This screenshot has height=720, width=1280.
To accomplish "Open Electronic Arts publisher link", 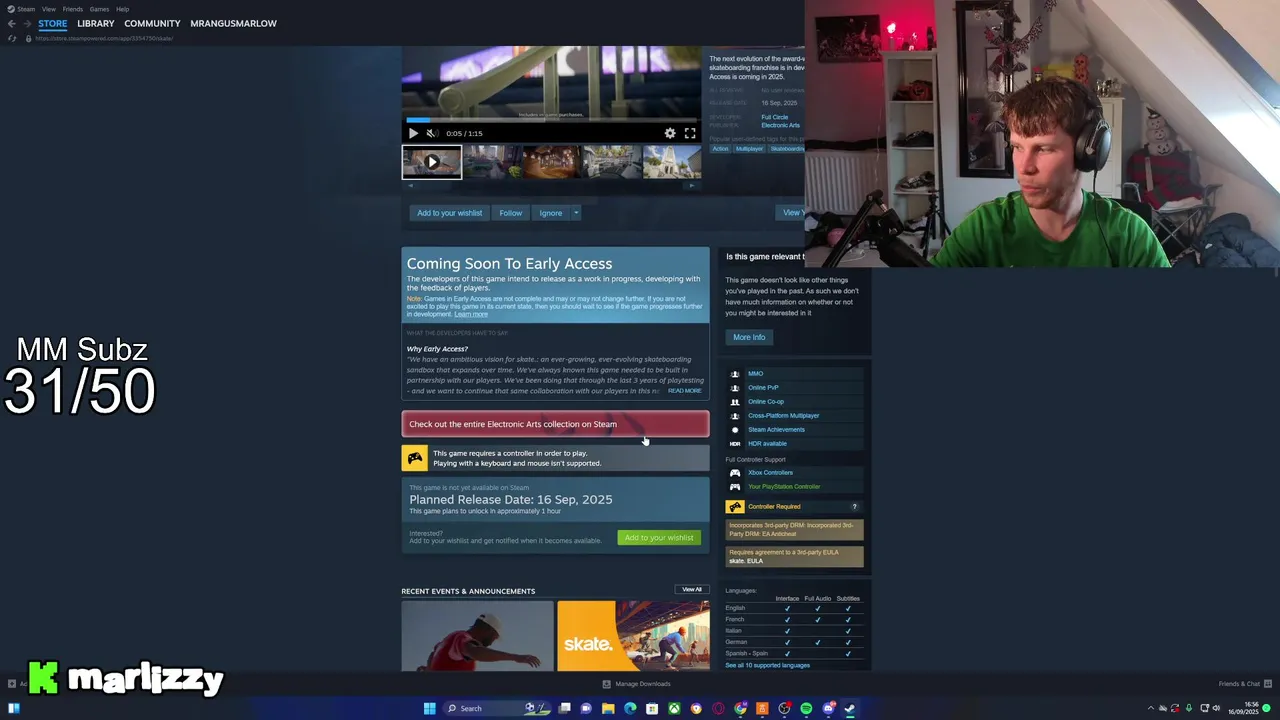I will (780, 126).
